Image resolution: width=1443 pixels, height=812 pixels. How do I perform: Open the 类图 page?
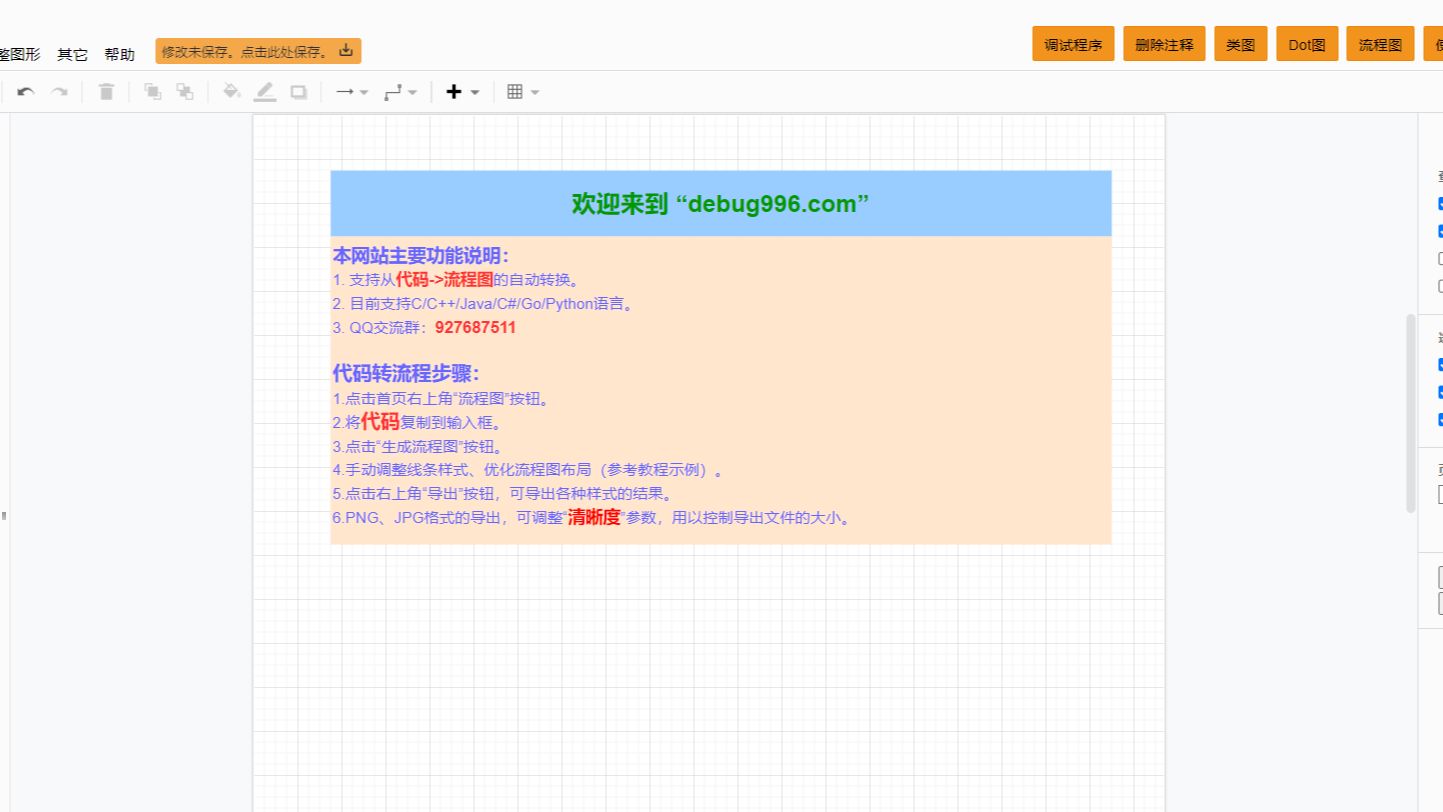point(1240,44)
